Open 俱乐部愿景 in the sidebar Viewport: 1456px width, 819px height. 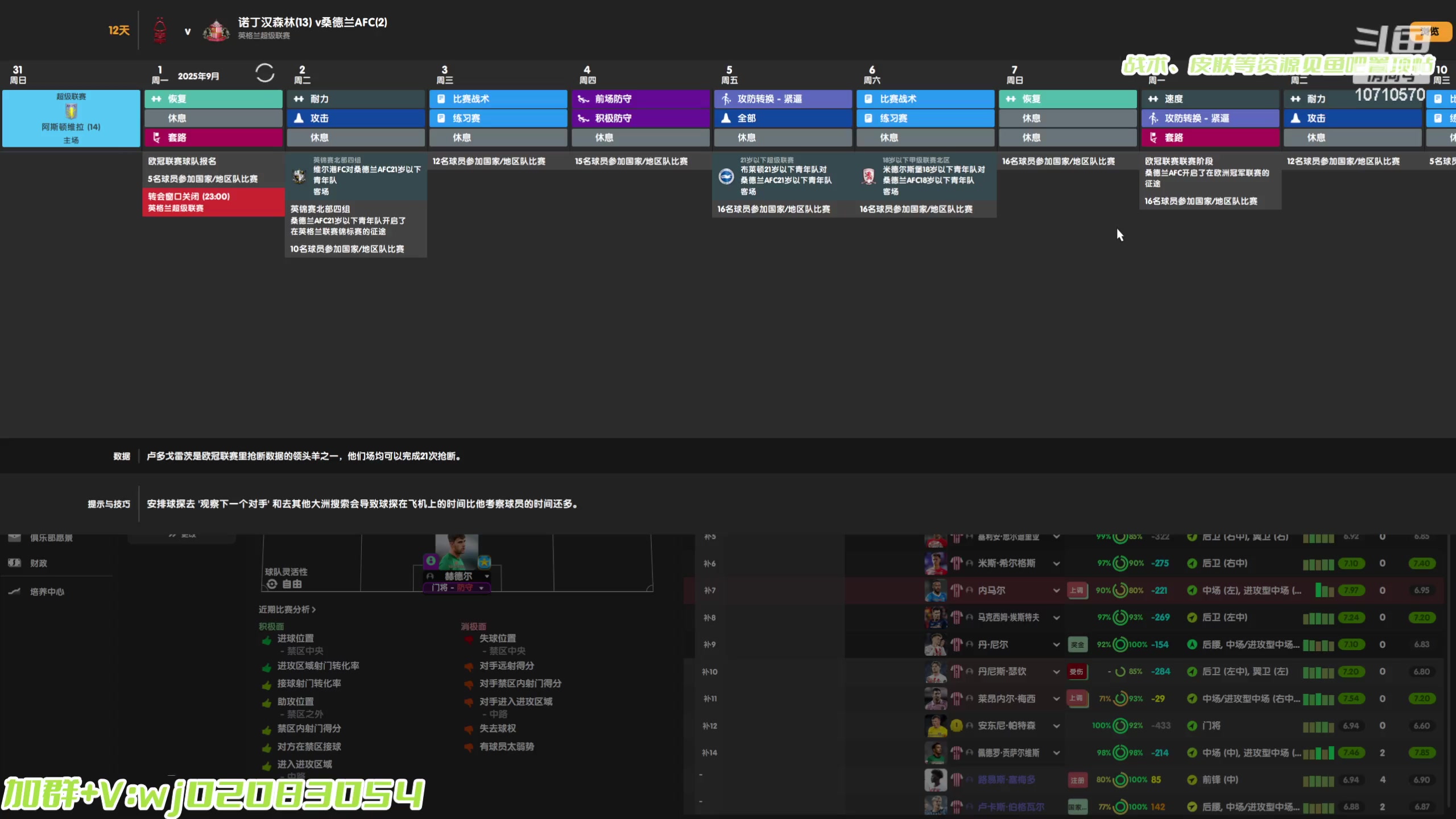51,537
